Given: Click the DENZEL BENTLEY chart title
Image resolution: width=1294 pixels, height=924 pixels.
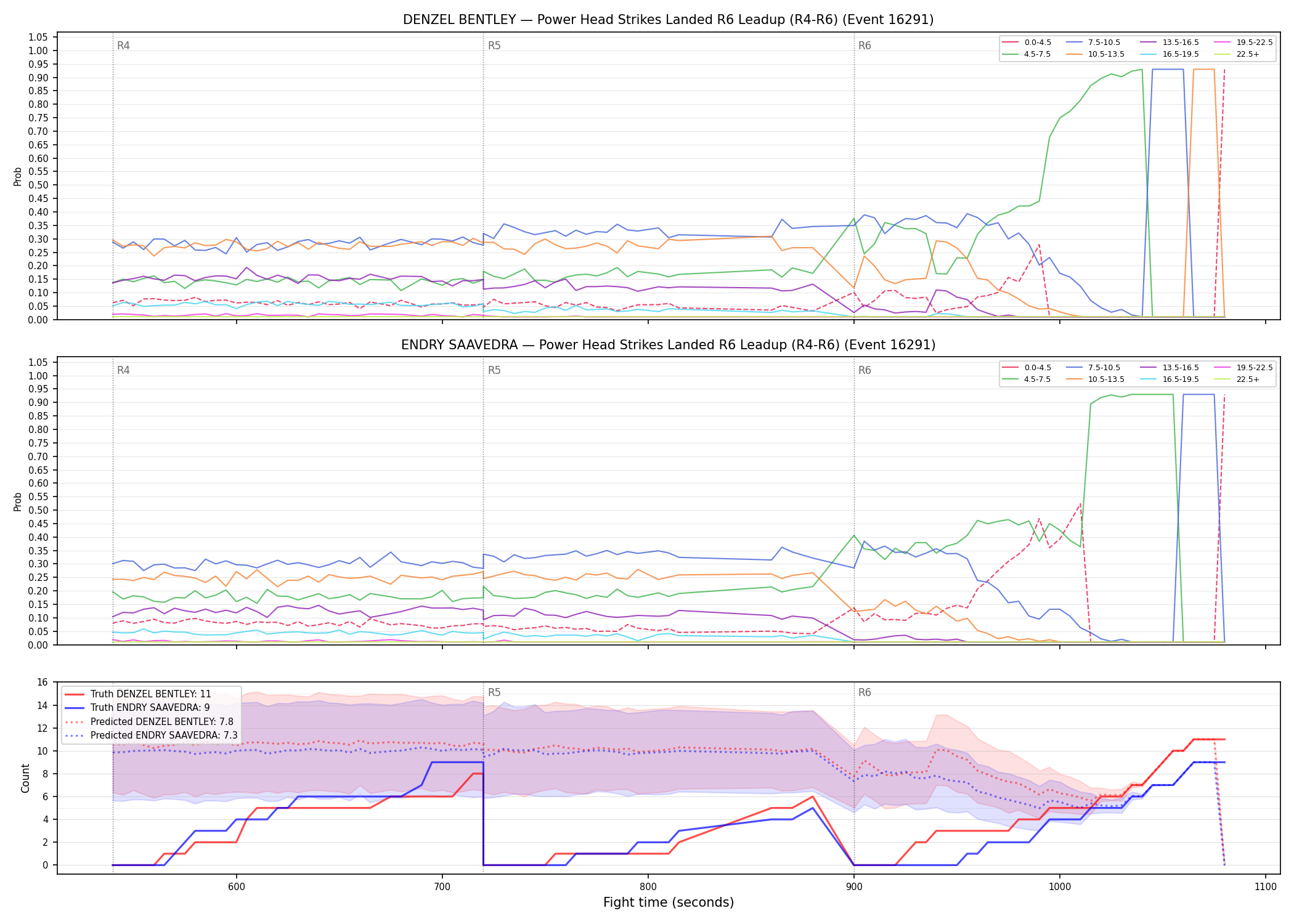Looking at the screenshot, I should (668, 20).
